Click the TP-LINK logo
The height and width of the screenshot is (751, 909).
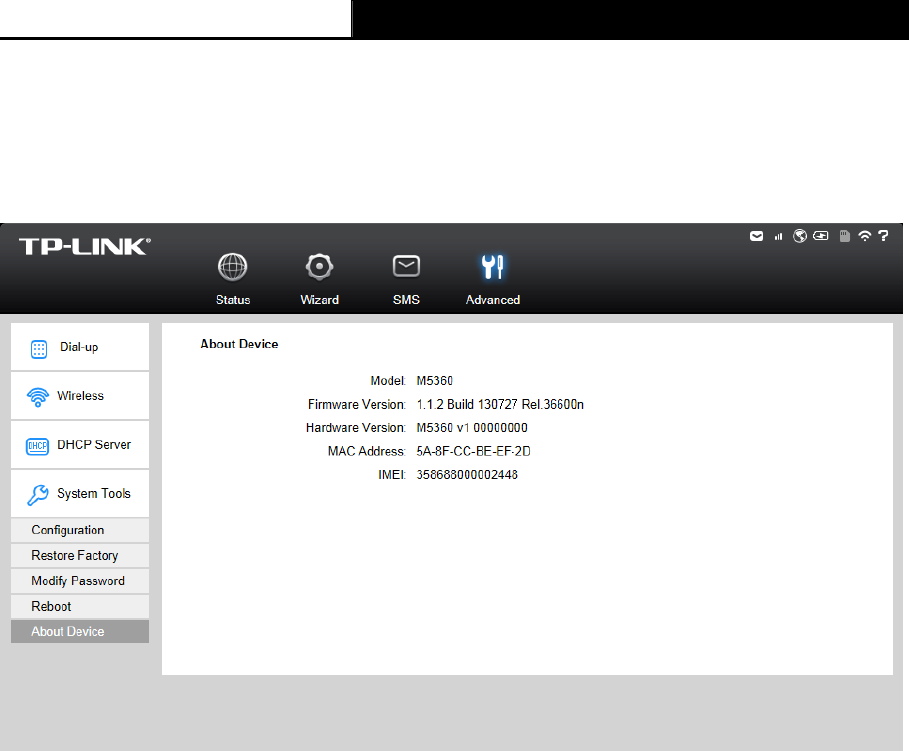[x=85, y=246]
